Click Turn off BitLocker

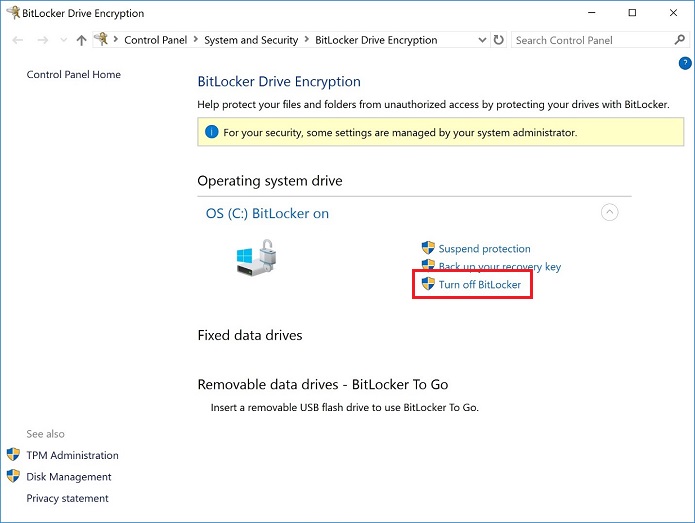(480, 285)
